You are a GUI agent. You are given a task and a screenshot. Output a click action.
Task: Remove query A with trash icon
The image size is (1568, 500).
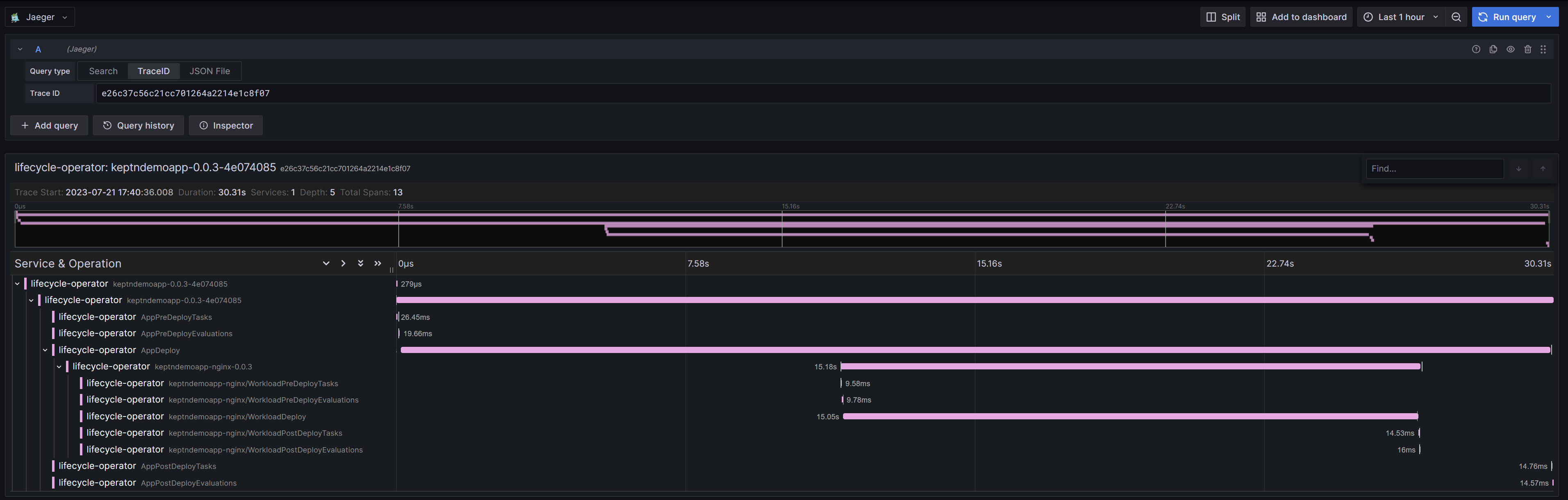[1528, 49]
